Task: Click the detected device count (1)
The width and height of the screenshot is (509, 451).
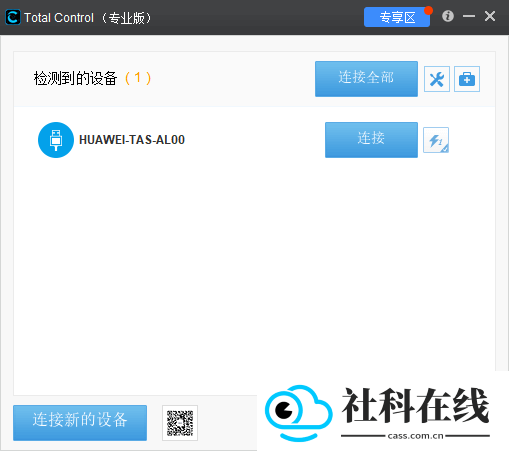Action: pyautogui.click(x=138, y=78)
